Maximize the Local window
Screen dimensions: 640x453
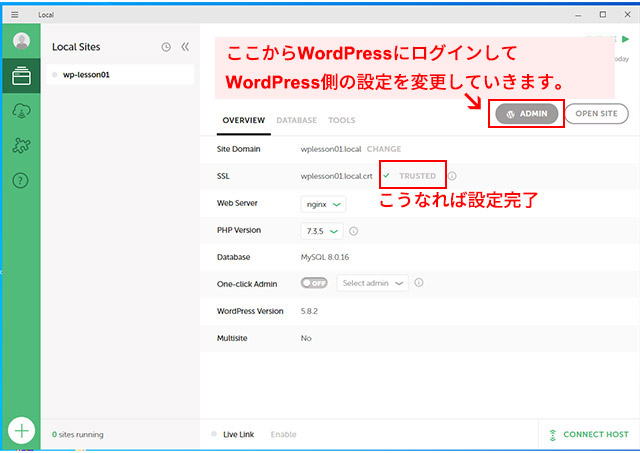[x=602, y=15]
